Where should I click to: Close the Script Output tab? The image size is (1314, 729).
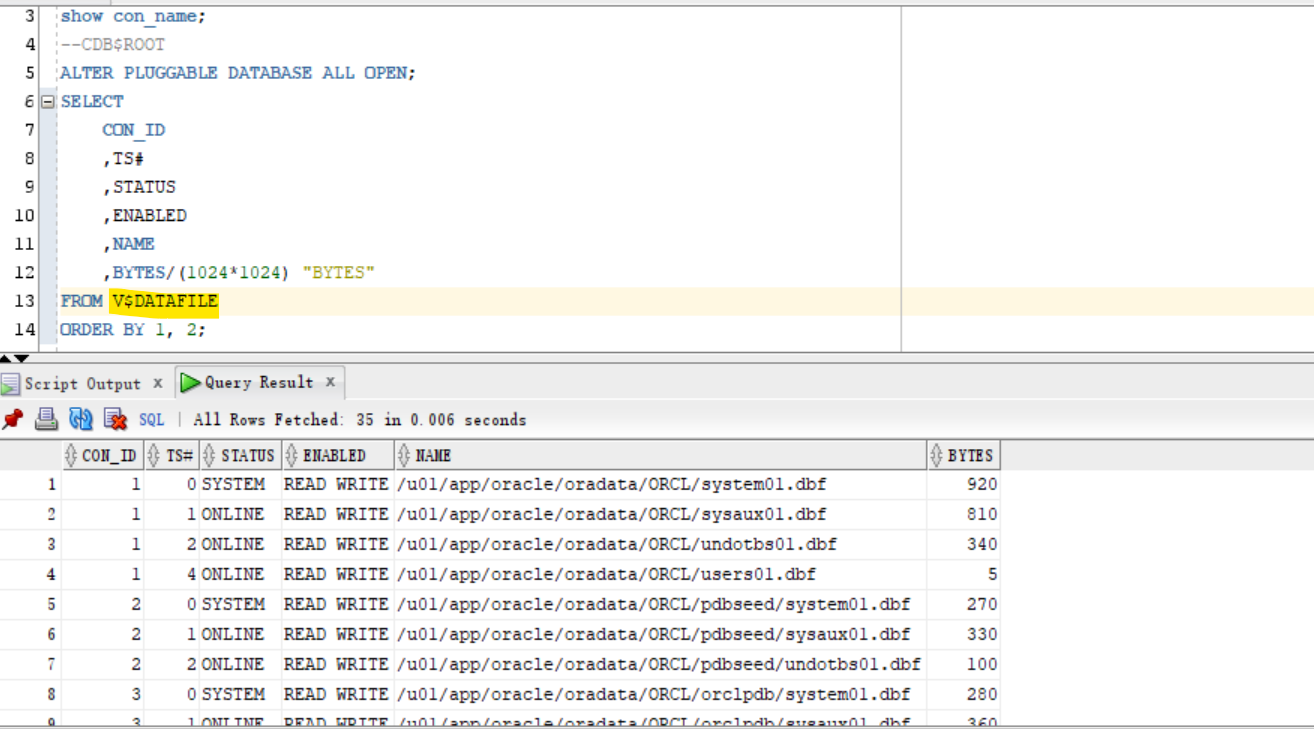point(158,383)
